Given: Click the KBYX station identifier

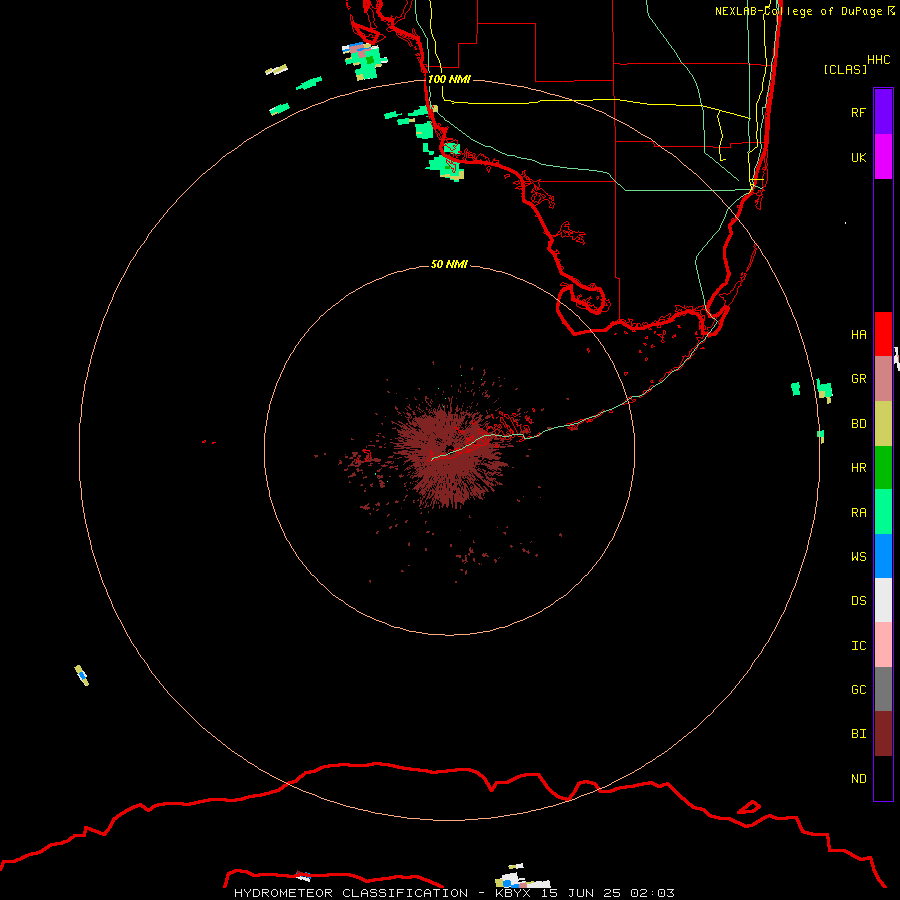Looking at the screenshot, I should (x=513, y=893).
